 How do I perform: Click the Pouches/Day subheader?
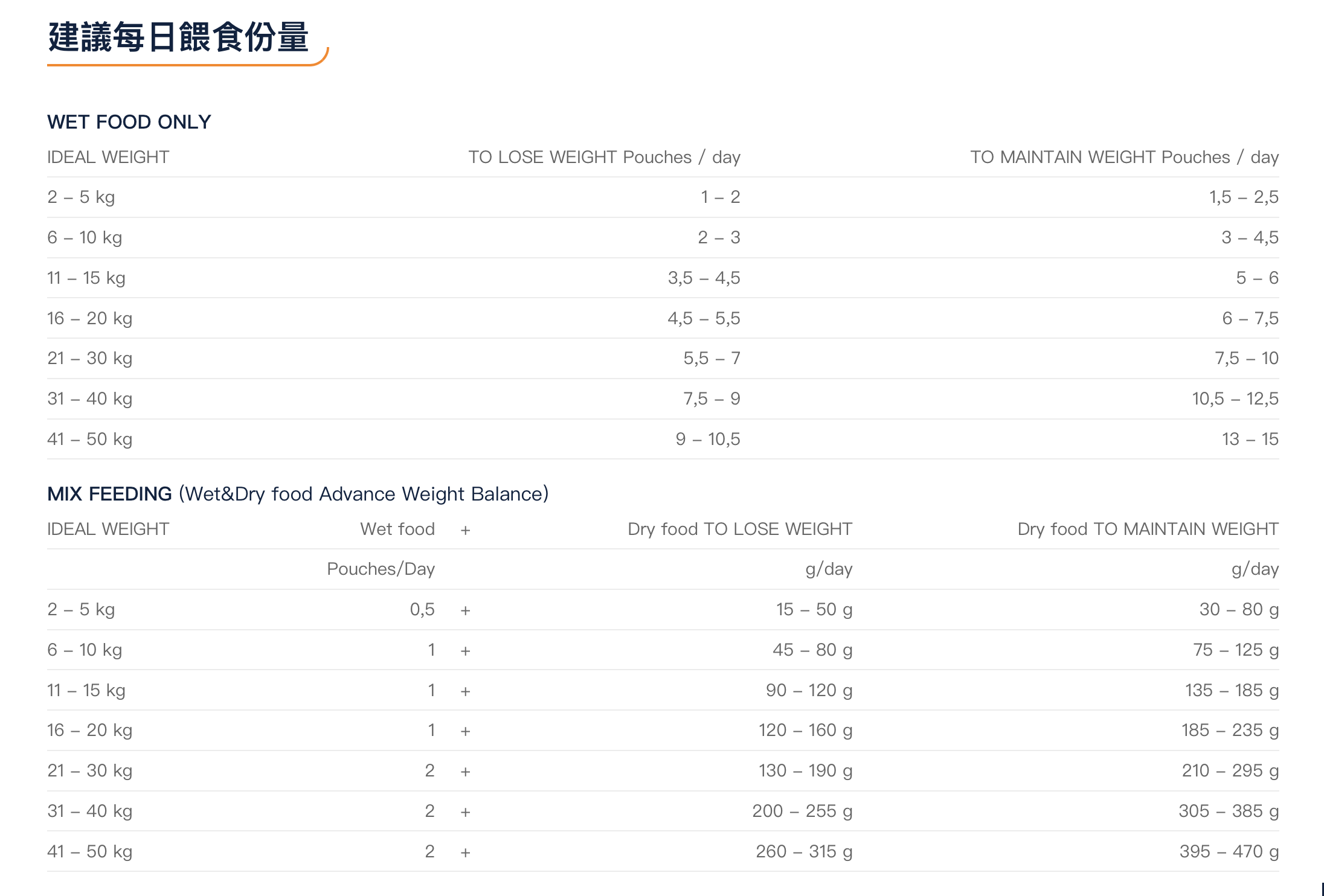tap(381, 569)
